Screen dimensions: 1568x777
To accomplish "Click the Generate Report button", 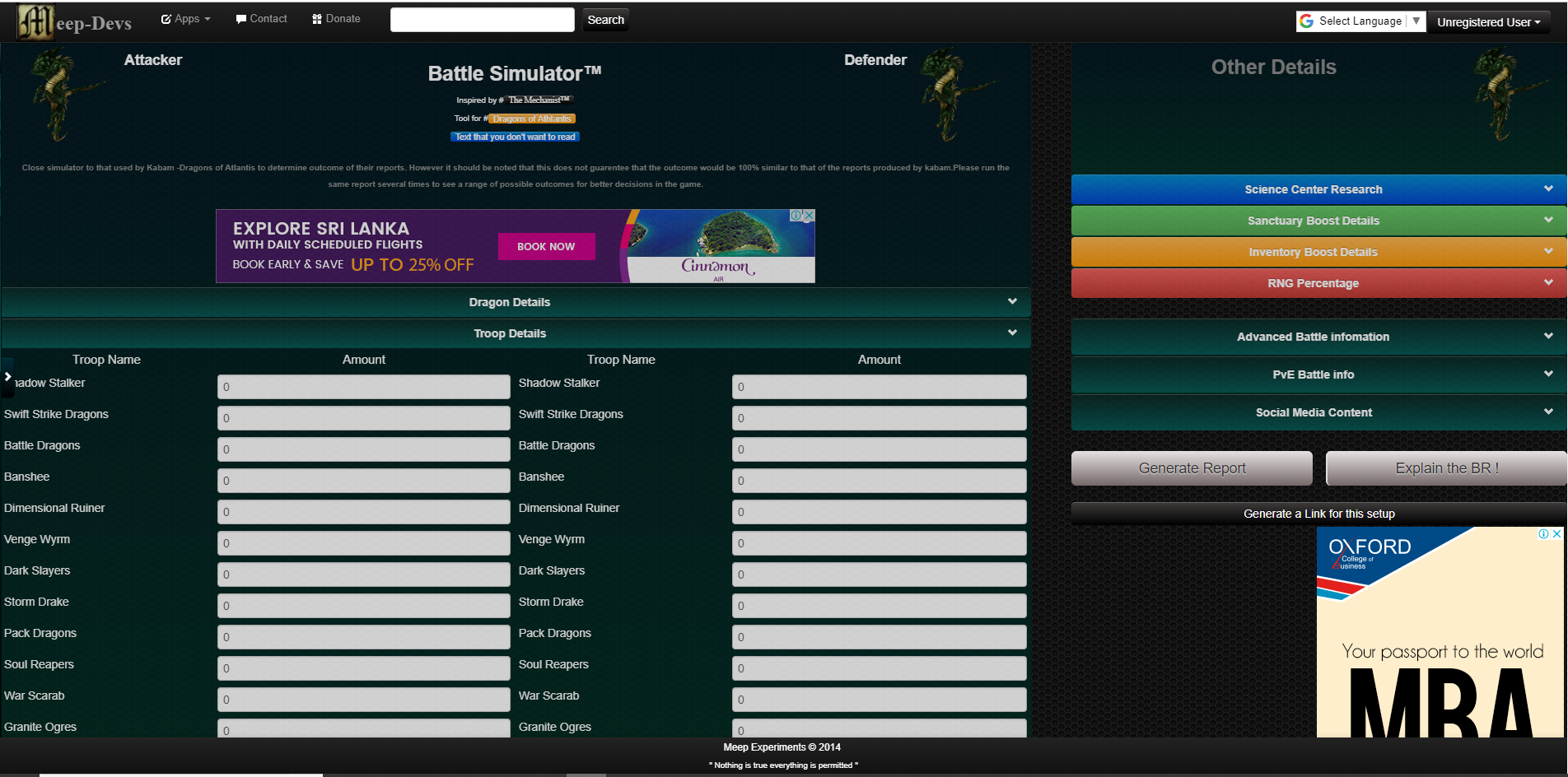I will [1192, 468].
